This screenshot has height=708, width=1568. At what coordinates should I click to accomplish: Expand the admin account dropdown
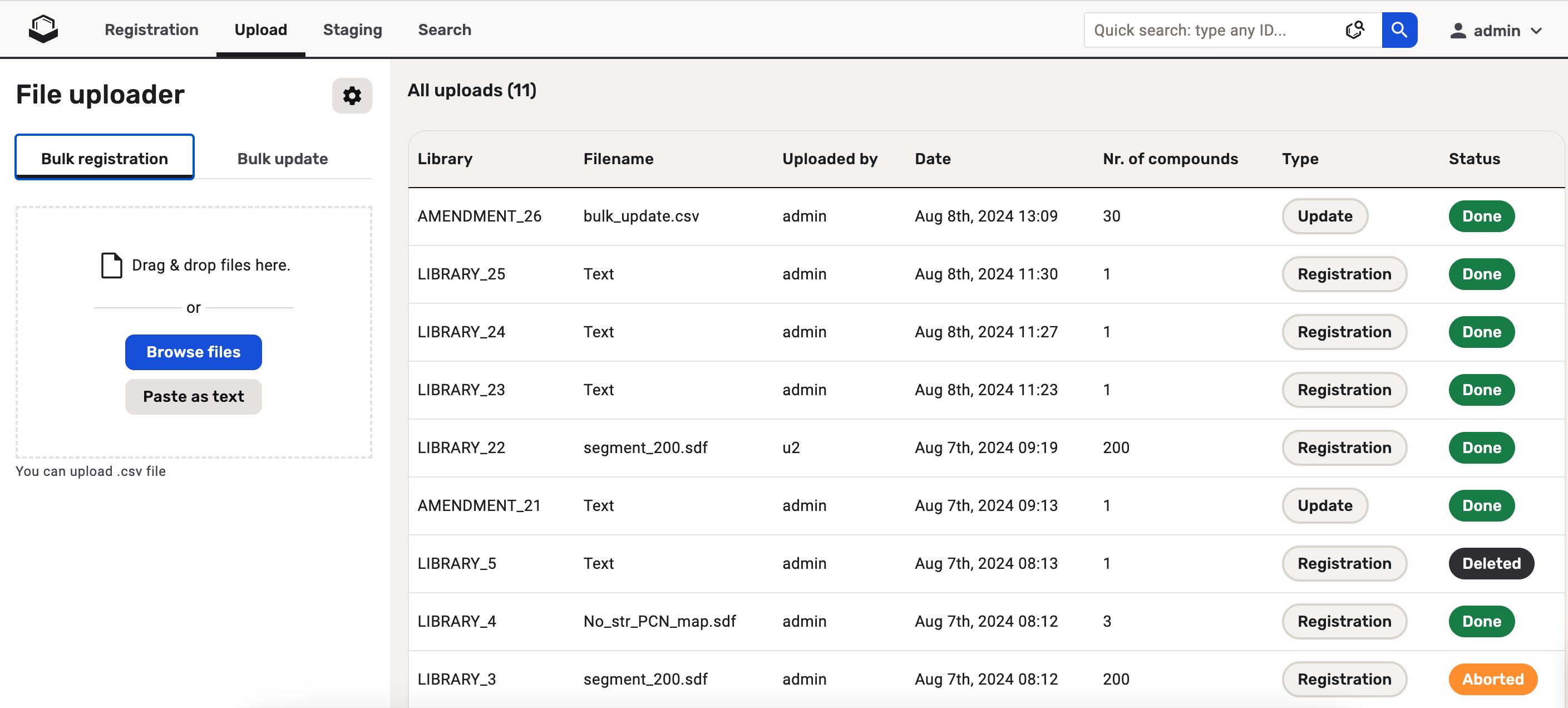point(1537,31)
